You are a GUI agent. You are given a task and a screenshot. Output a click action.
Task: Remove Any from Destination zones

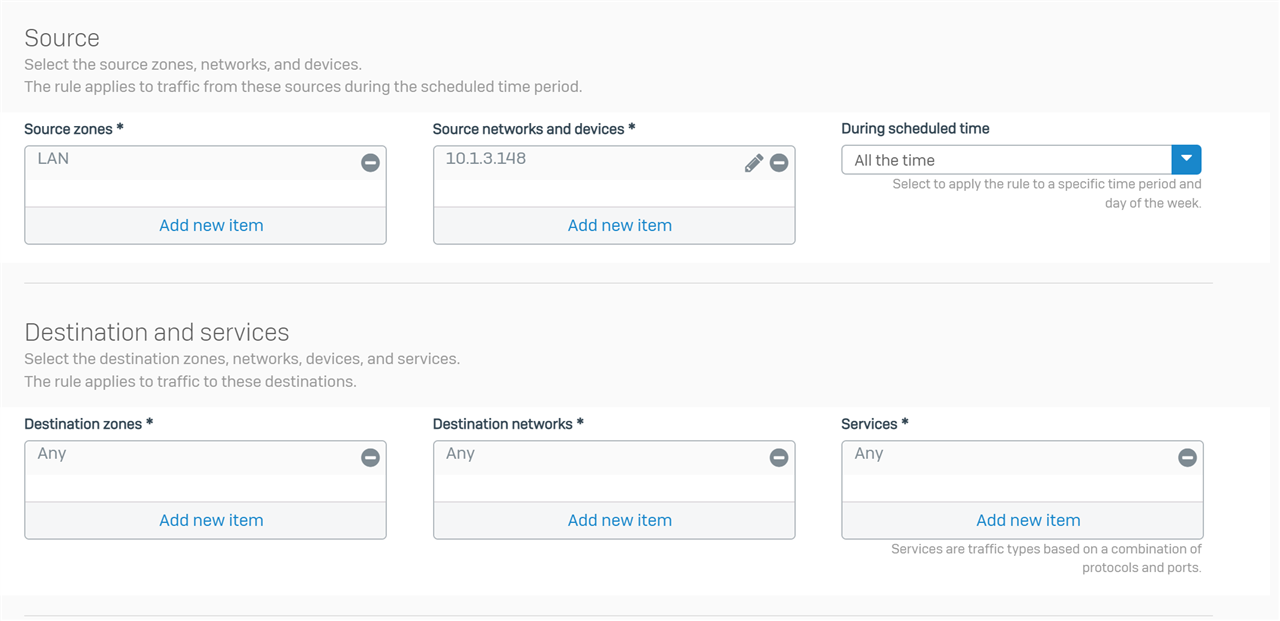[x=370, y=457]
